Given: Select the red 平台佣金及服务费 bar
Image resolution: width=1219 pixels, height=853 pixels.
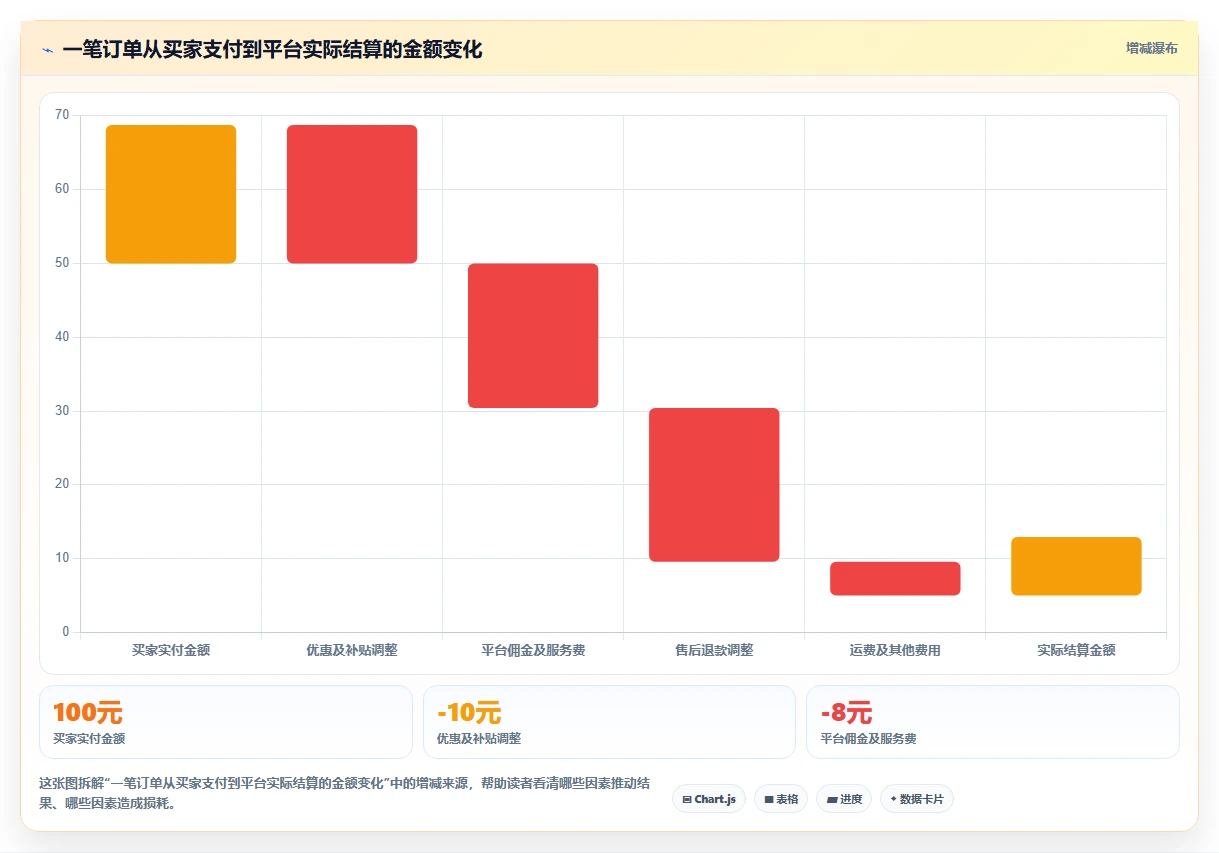Looking at the screenshot, I should [533, 336].
